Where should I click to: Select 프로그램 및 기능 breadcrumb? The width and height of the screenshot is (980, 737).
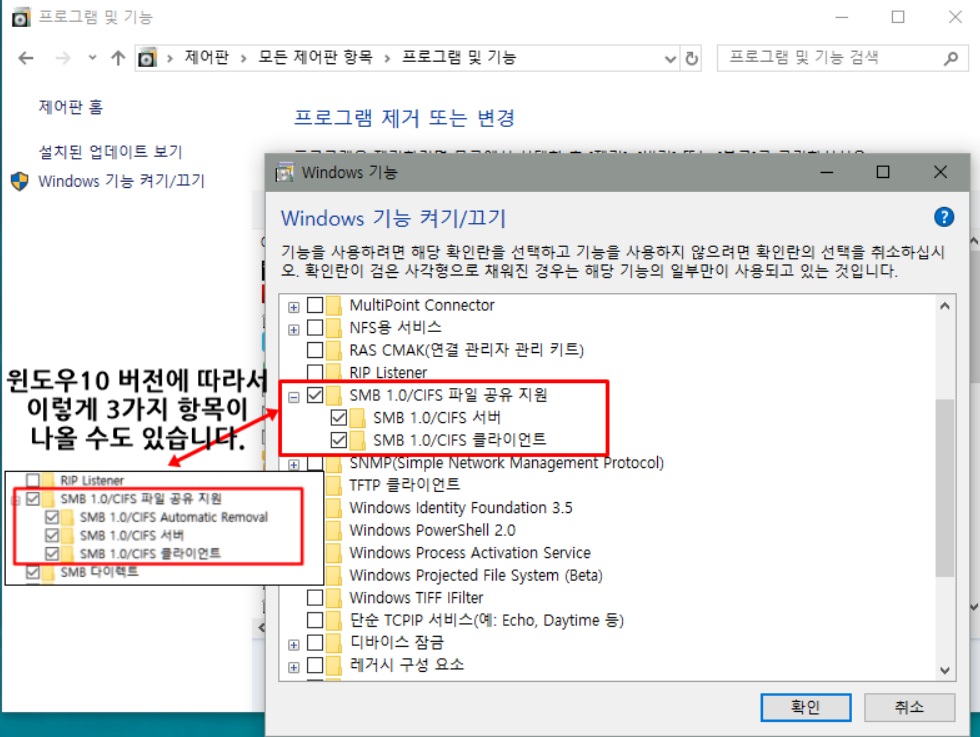click(x=459, y=58)
